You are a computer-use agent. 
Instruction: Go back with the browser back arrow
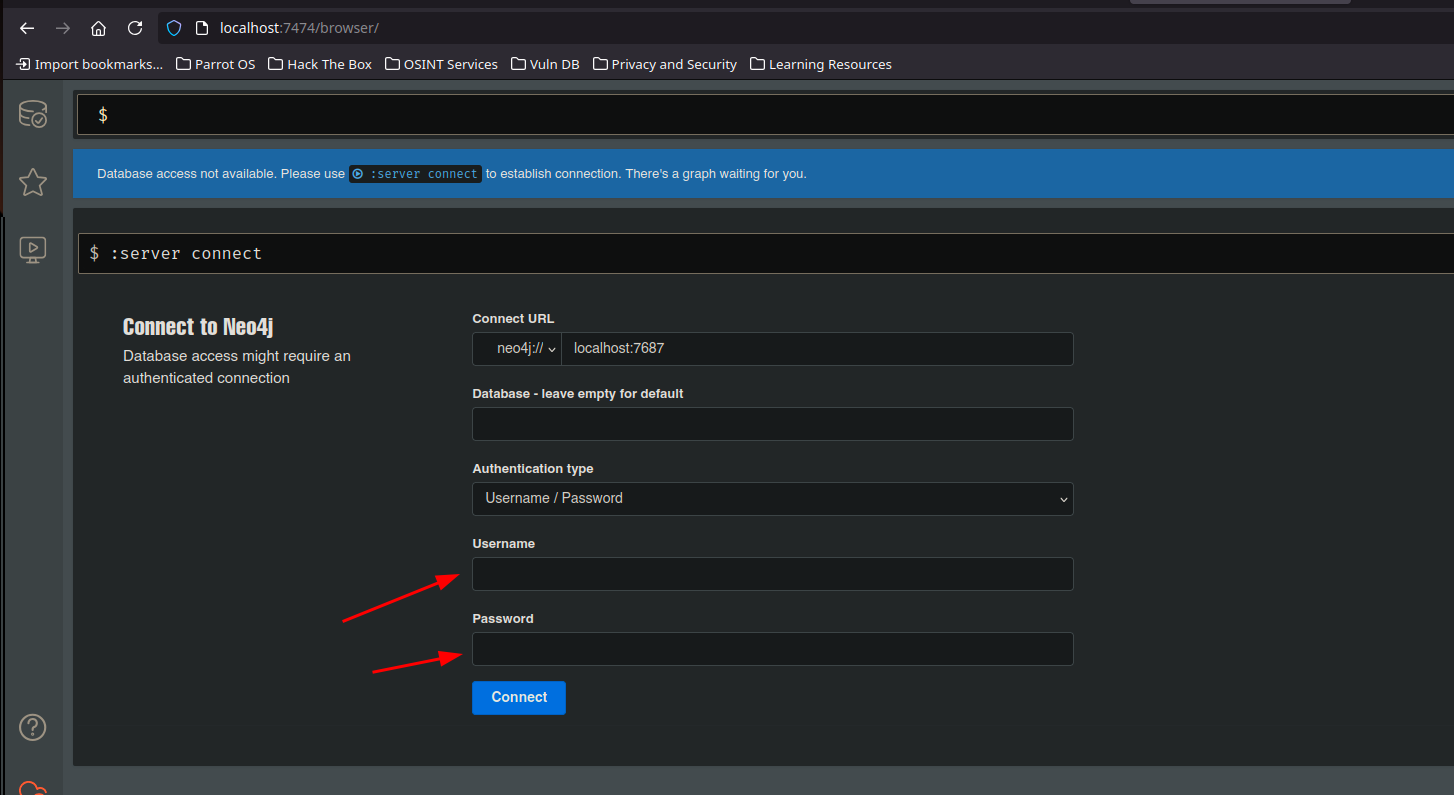coord(27,28)
